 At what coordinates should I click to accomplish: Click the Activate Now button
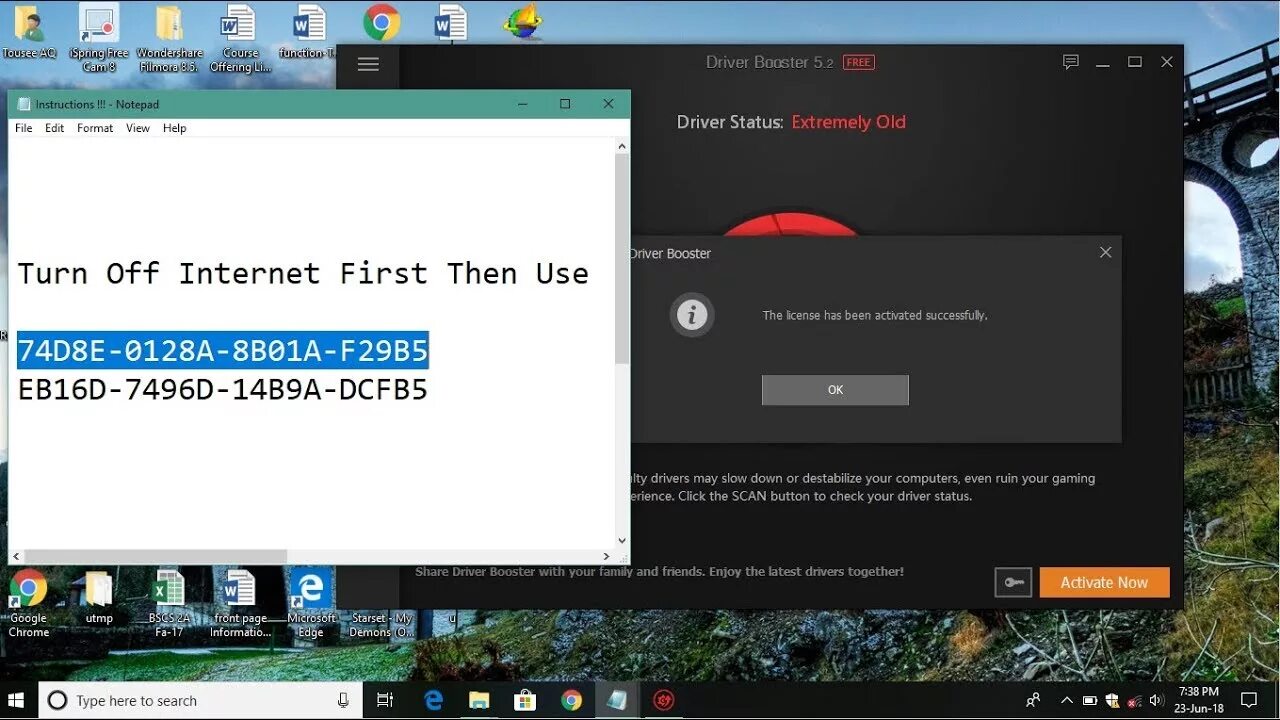coord(1104,583)
